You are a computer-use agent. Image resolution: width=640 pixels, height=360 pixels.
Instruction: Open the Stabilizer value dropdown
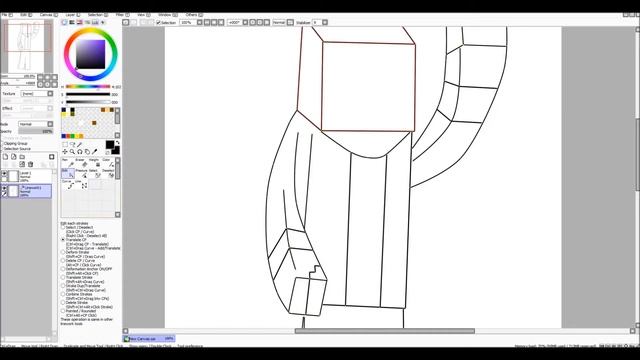(x=325, y=22)
